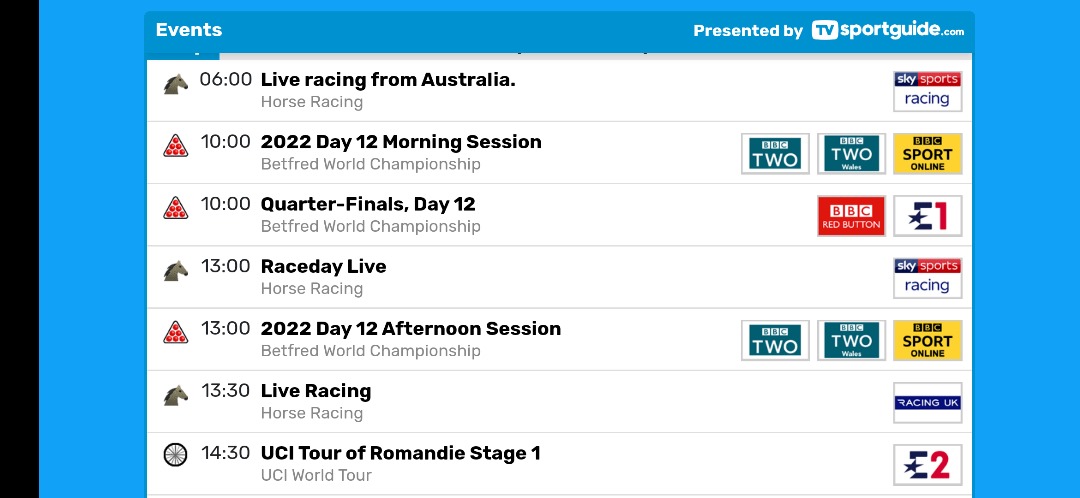
Task: Open the Quarter-Finals, Day 12 event
Action: [368, 204]
